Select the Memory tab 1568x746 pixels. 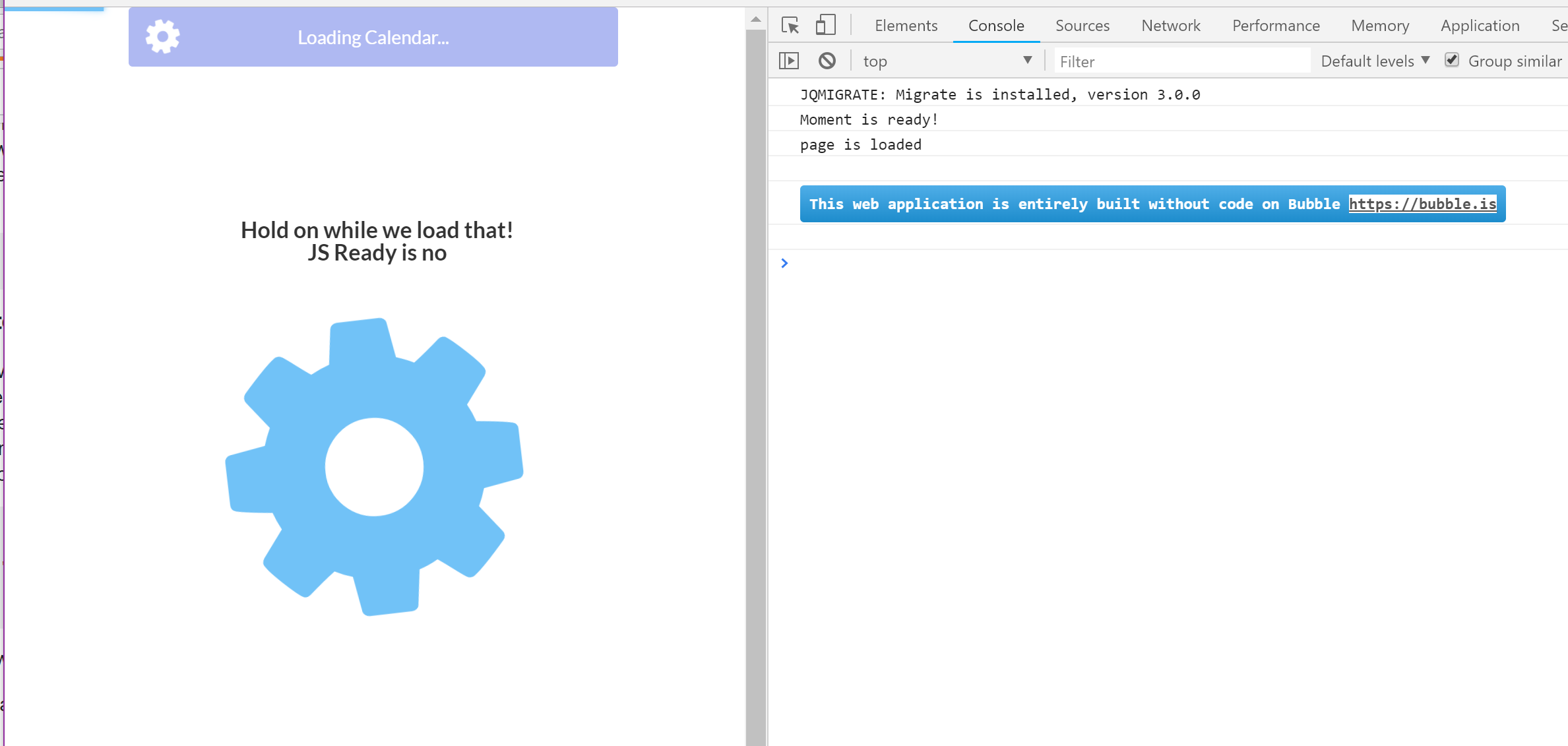tap(1379, 26)
